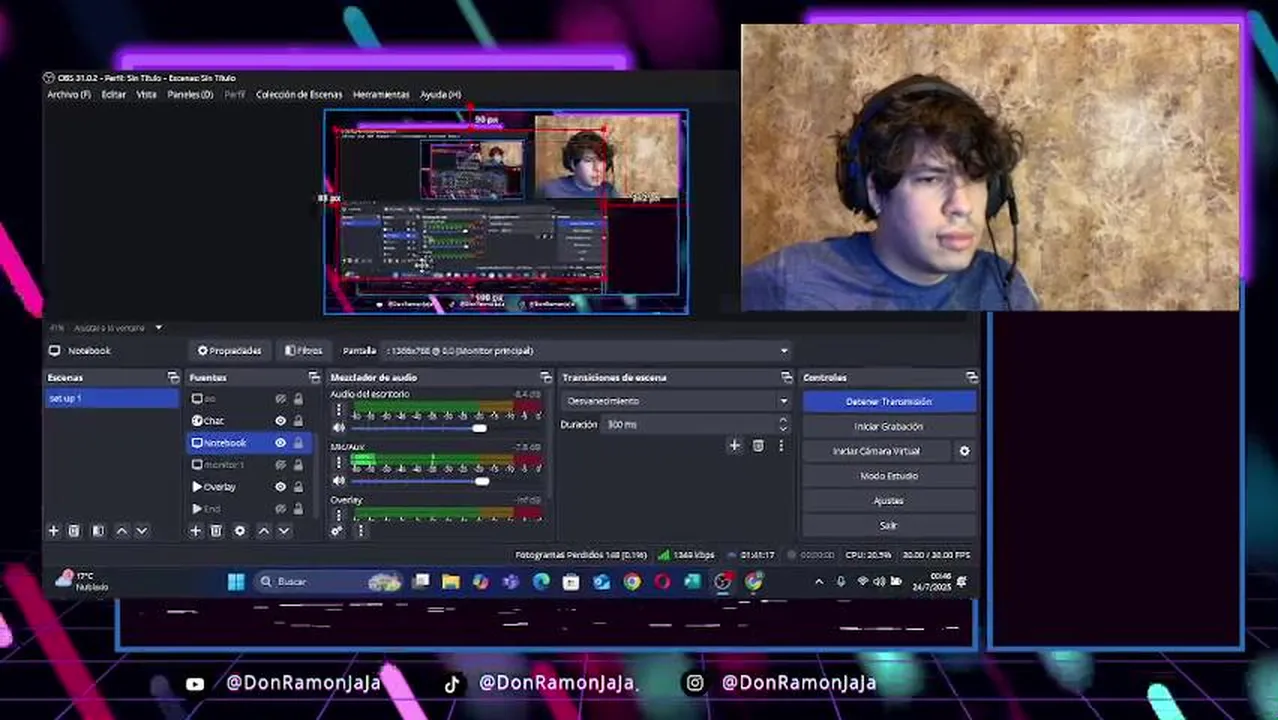
Task: Click Iniciar Grabación button
Action: pyautogui.click(x=889, y=426)
